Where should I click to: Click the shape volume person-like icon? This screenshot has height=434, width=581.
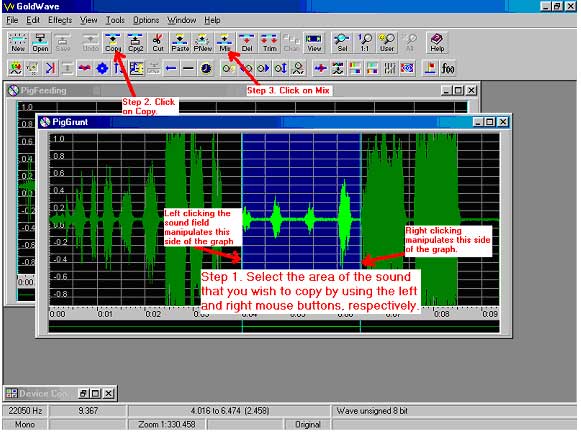[298, 68]
